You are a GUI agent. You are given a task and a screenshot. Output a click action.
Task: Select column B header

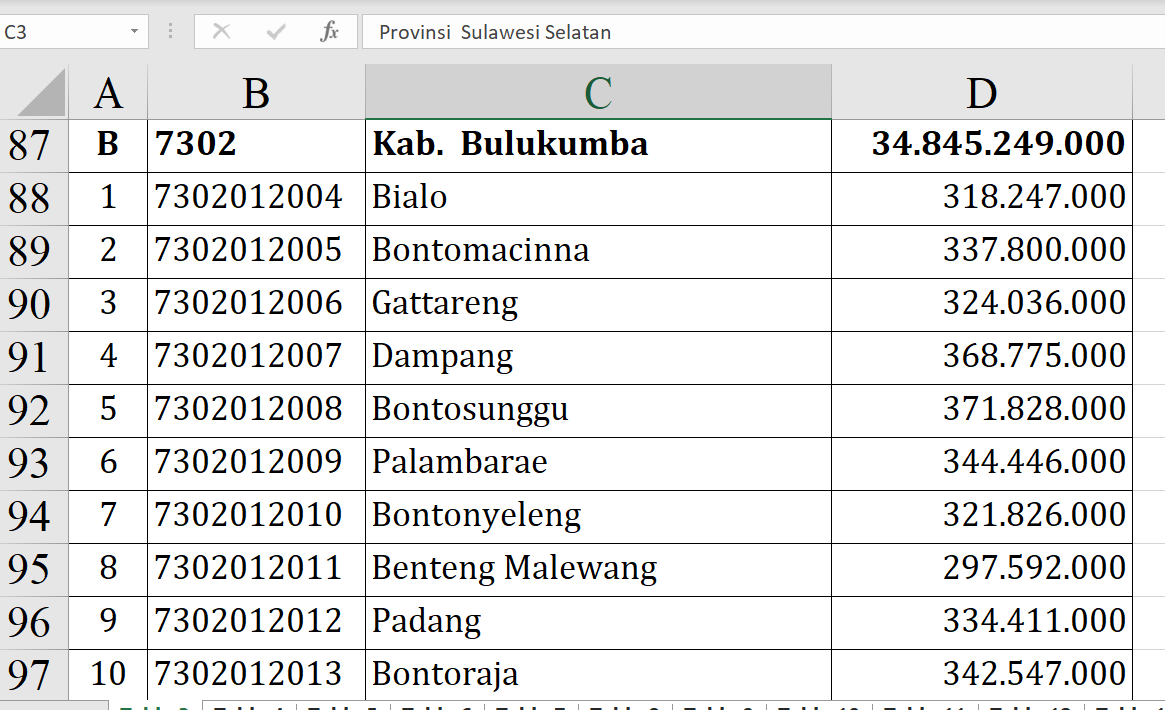tap(256, 93)
